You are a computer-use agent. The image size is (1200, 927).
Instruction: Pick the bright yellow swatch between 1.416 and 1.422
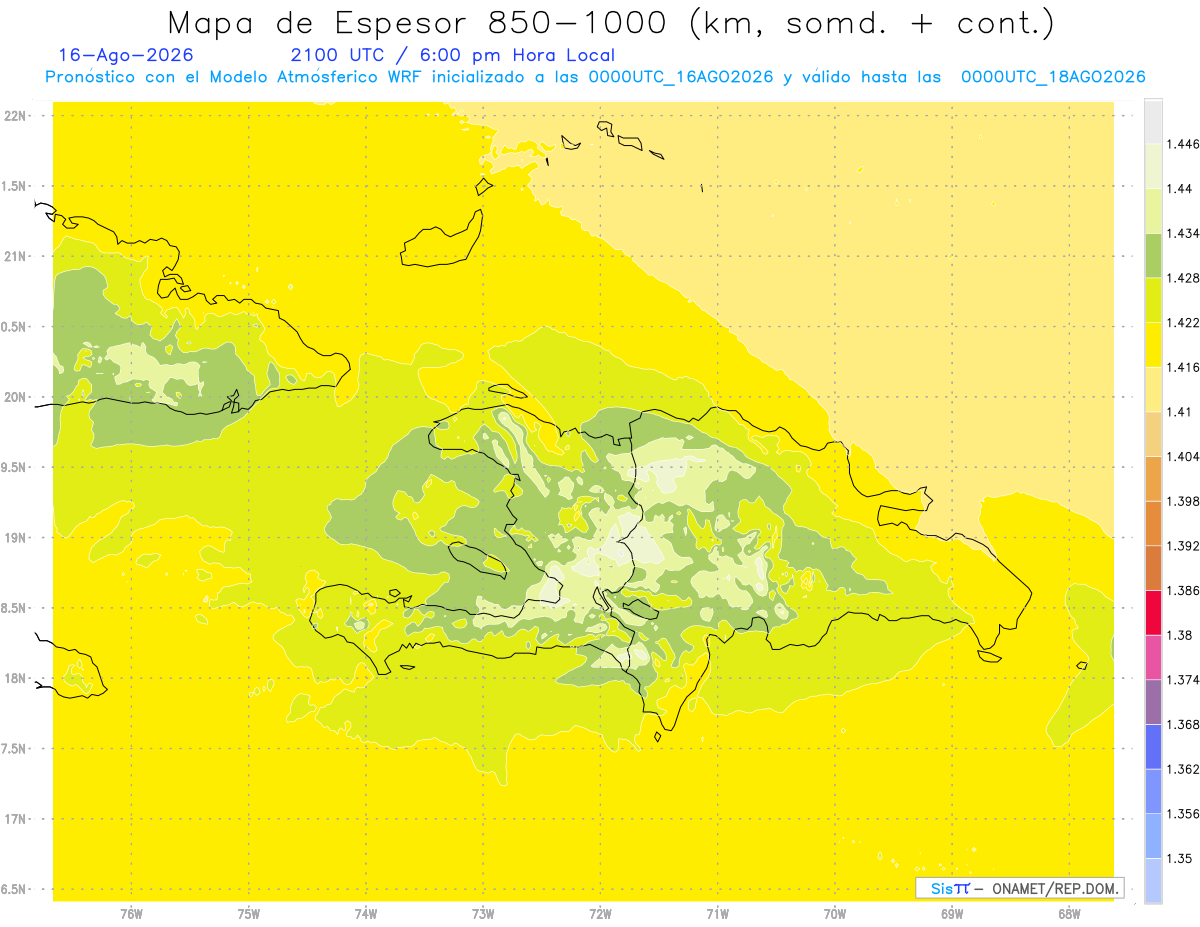1153,344
